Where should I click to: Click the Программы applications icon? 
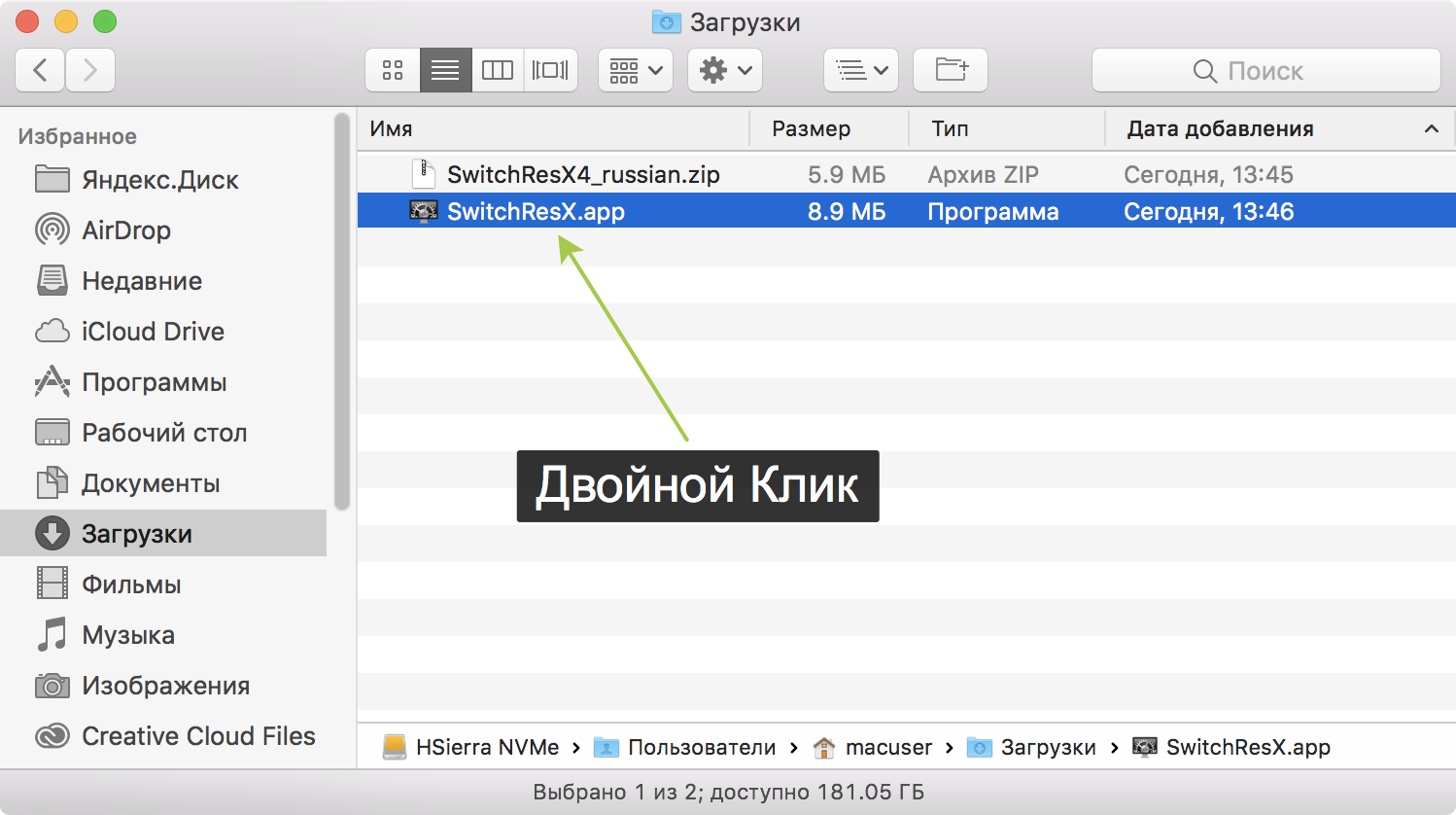tap(52, 381)
